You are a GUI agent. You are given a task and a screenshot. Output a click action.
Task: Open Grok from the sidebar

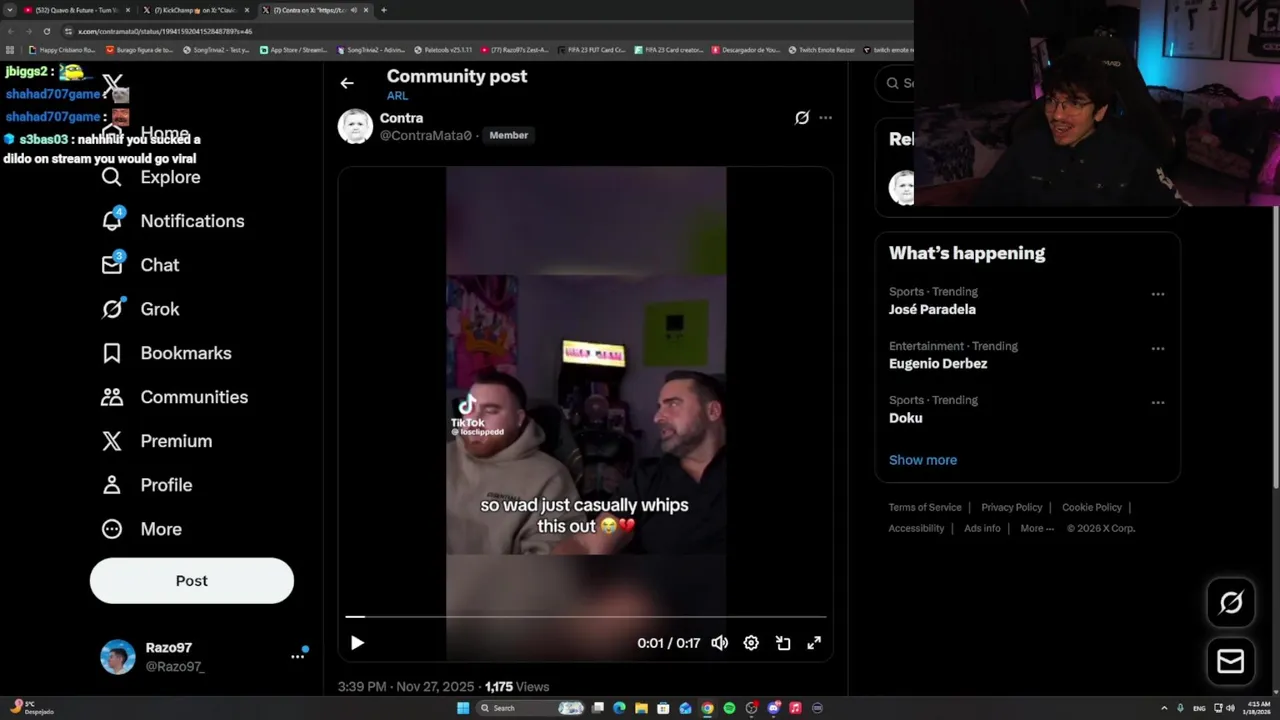click(140, 309)
